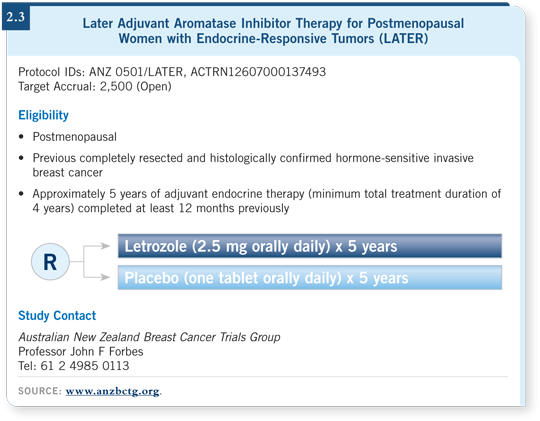Click the Study Contact section heading
540x421 pixels.
57,315
